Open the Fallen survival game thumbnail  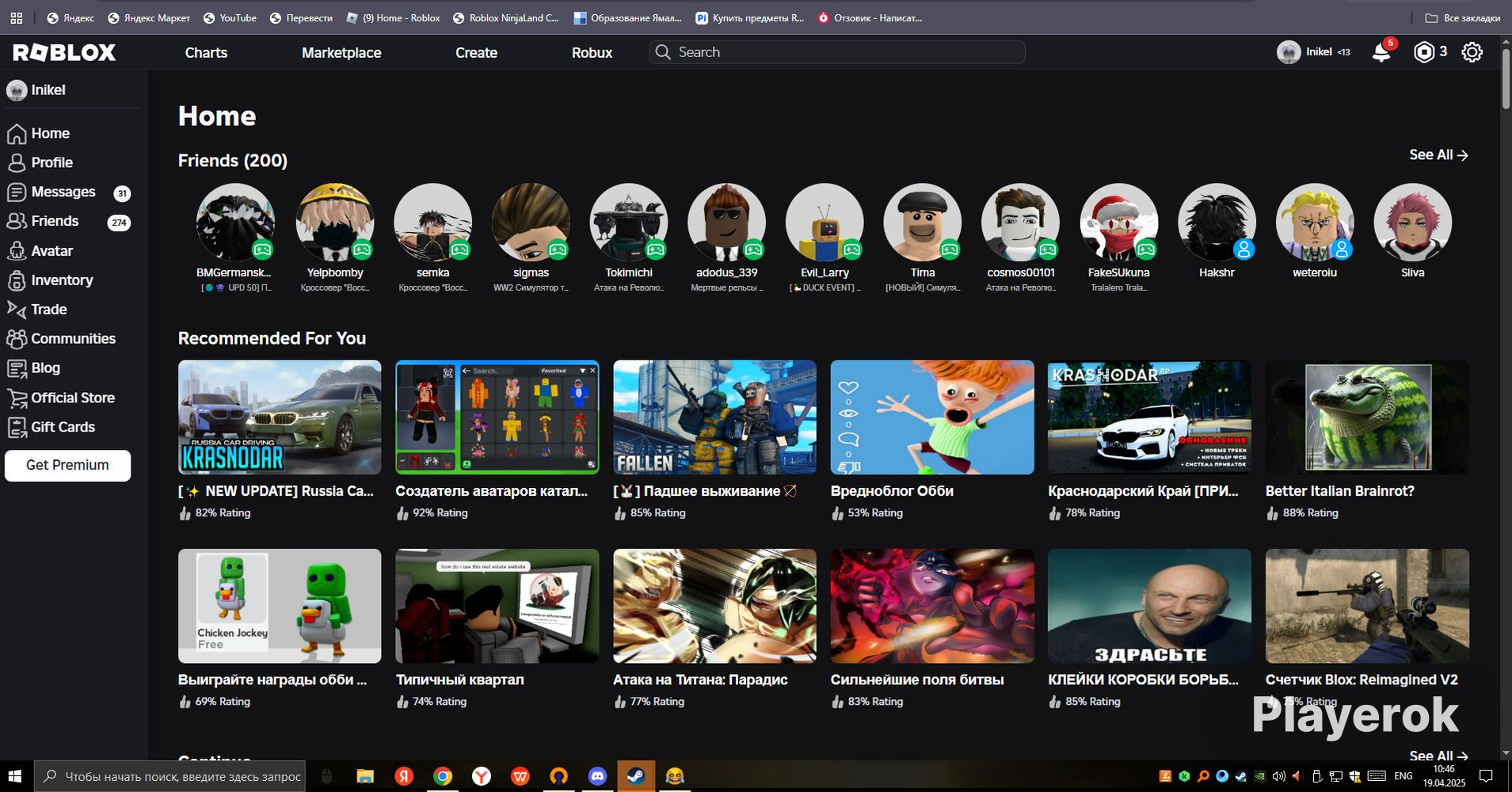coord(714,417)
